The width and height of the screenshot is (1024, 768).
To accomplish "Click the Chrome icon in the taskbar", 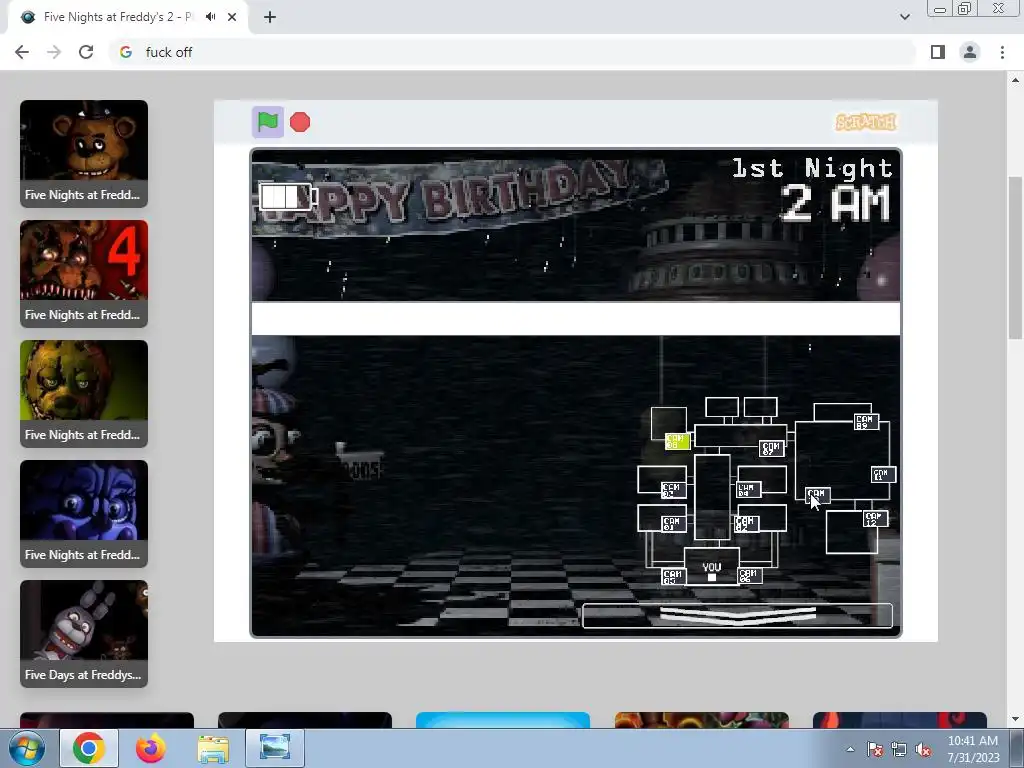I will point(89,748).
